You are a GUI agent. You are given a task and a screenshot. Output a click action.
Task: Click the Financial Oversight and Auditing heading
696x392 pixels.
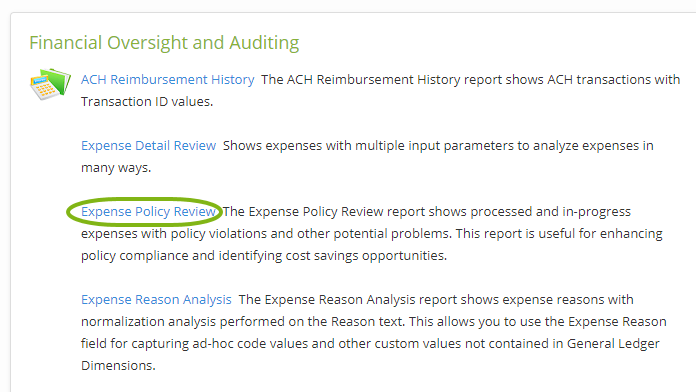click(x=164, y=43)
